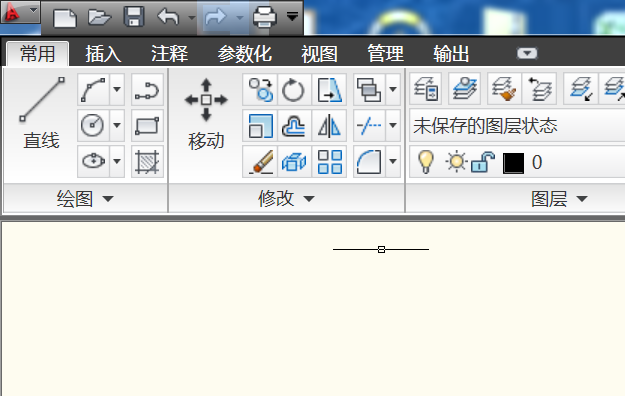
Task: Toggle layer 0 freeze sun icon
Action: 456,162
